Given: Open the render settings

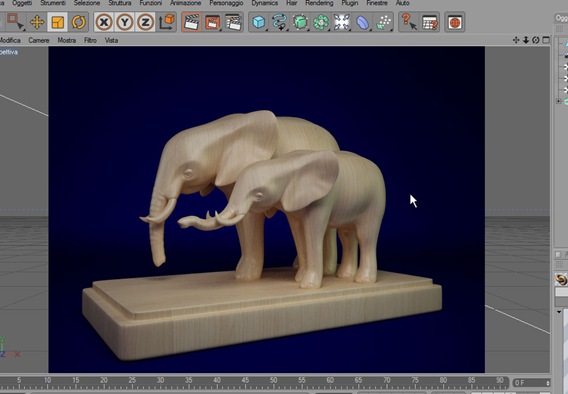Looking at the screenshot, I should click(x=234, y=22).
